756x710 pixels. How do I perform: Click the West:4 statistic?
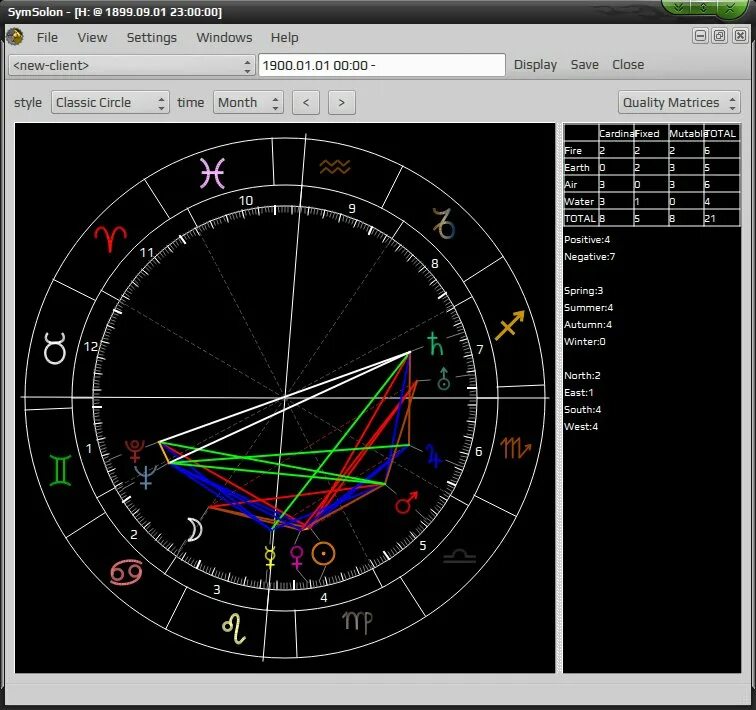pos(580,427)
